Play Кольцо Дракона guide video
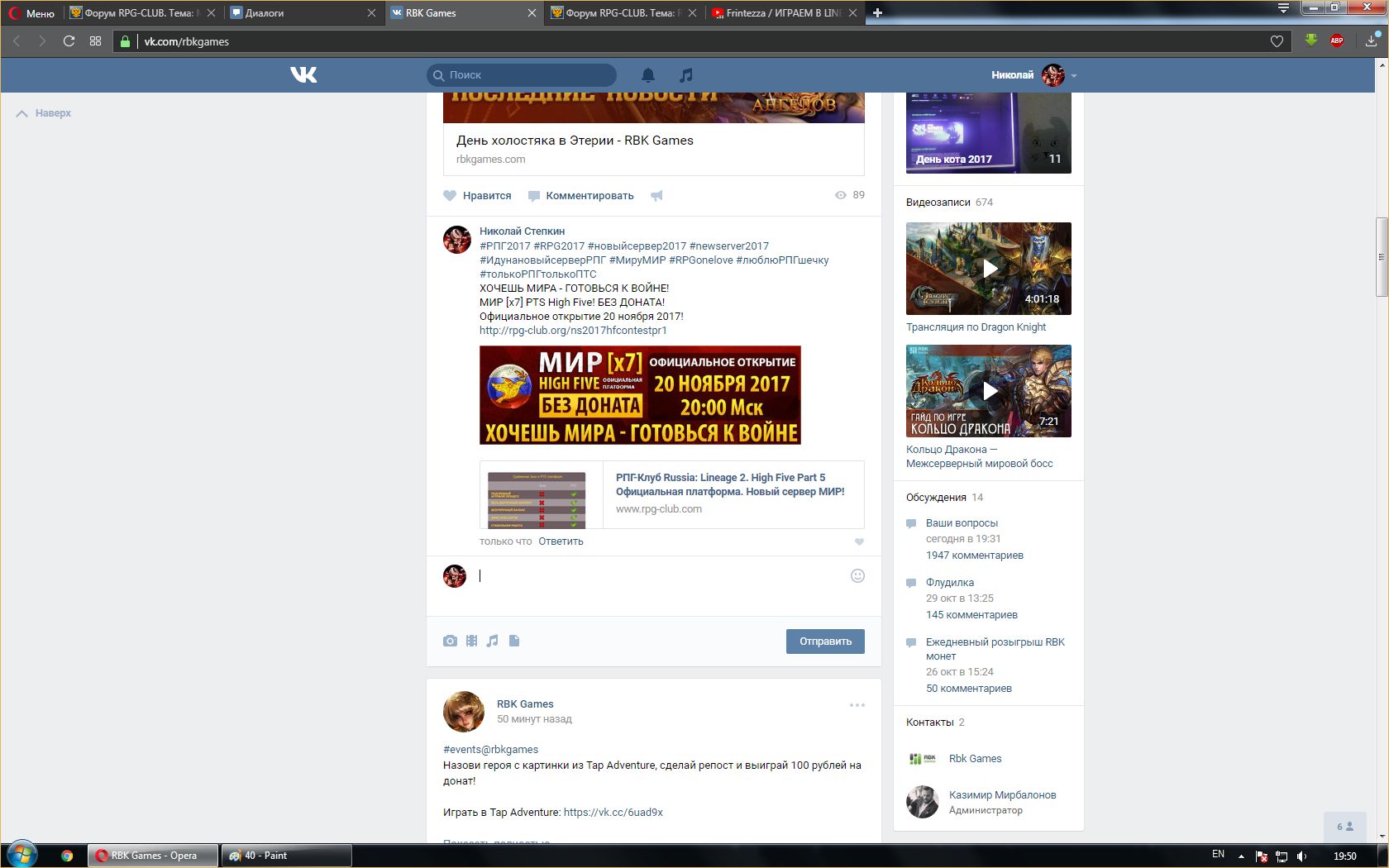Screen dimensions: 1389x868 coord(989,391)
